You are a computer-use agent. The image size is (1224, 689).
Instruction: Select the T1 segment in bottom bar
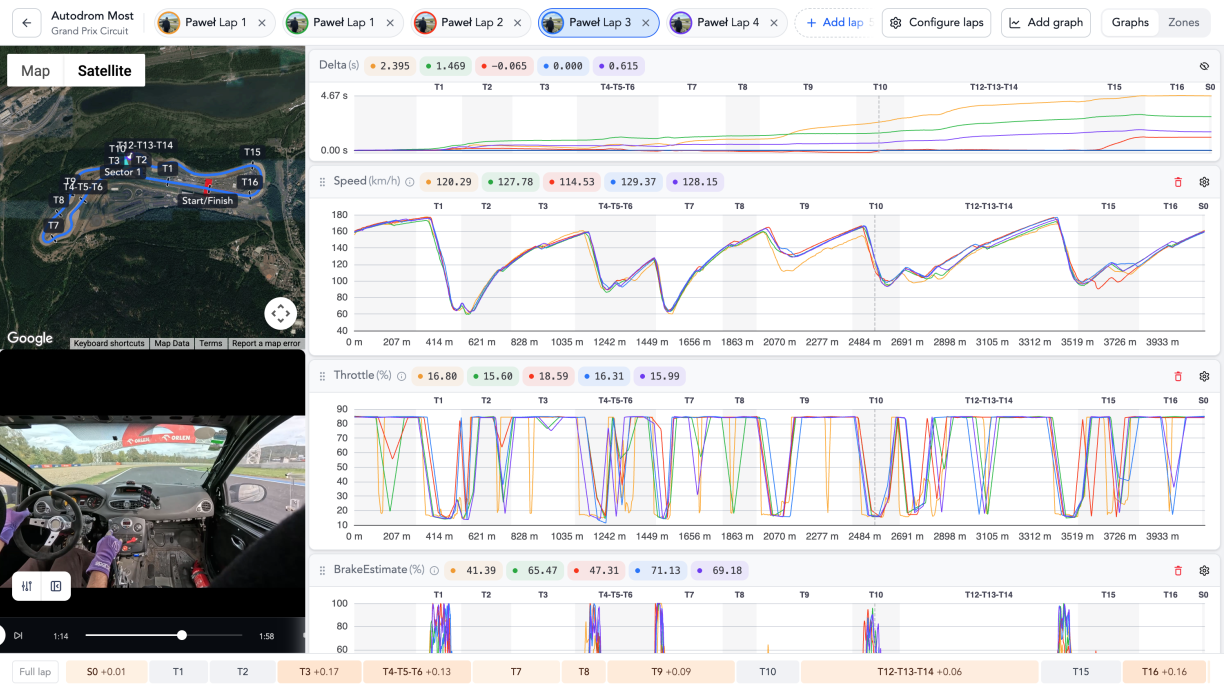[178, 672]
